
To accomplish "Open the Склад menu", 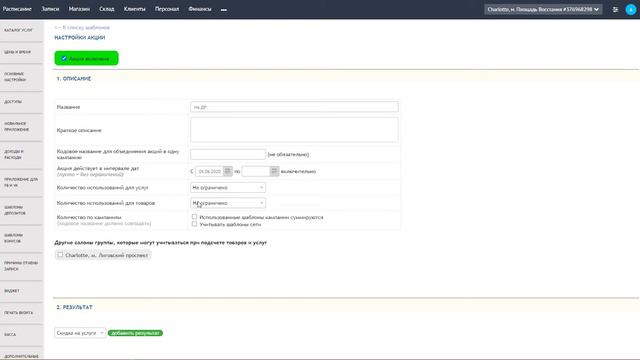I will pyautogui.click(x=107, y=9).
